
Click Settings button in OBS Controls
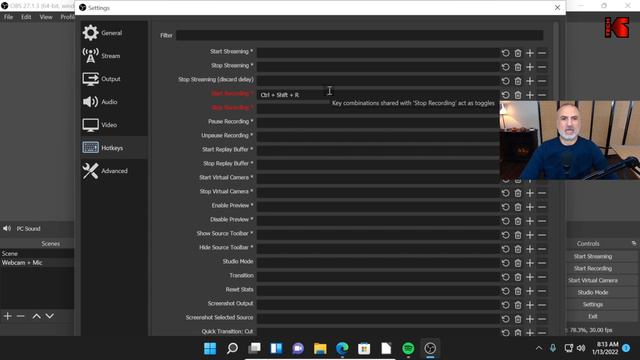coord(593,304)
